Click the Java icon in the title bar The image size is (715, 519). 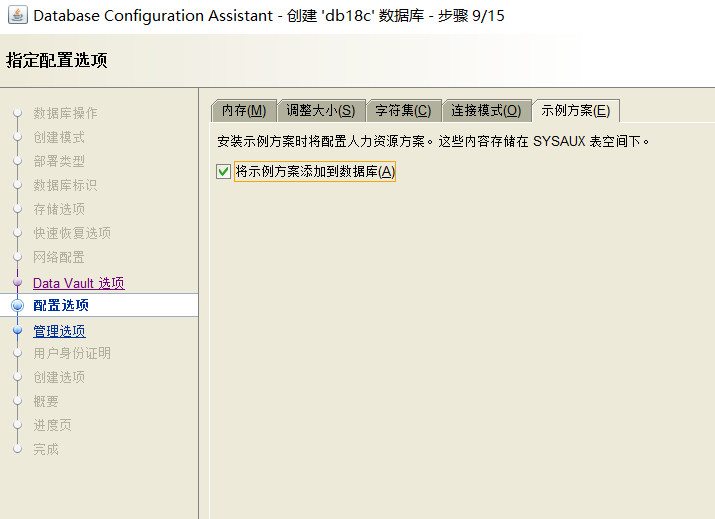pos(18,15)
